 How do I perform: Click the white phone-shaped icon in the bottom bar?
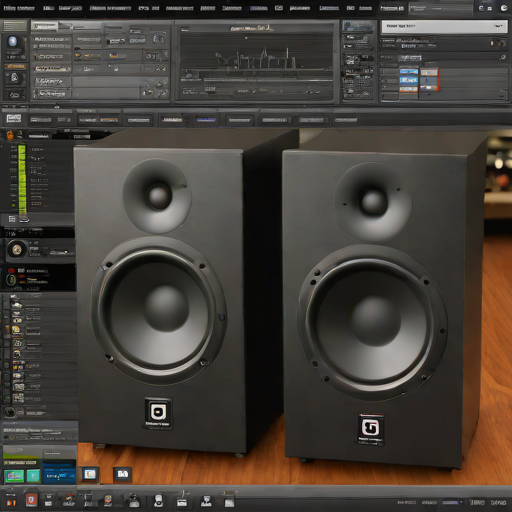click(x=159, y=501)
